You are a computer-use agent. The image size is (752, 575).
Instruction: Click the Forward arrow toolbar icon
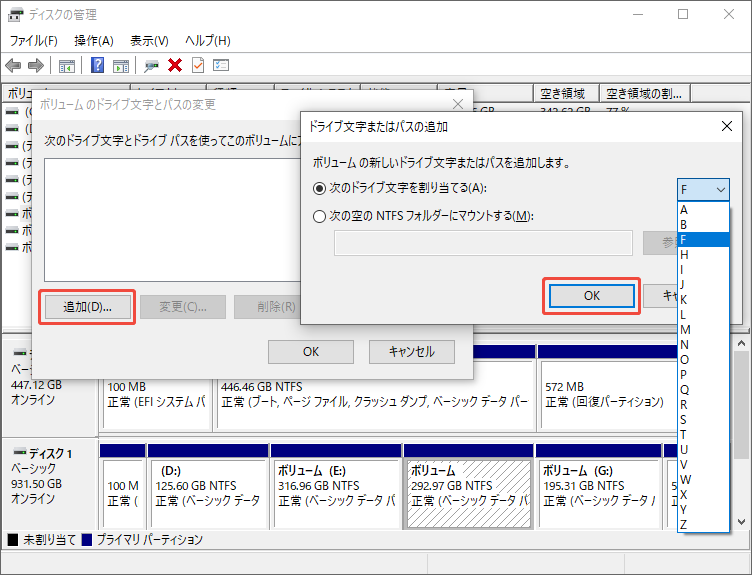[36, 65]
